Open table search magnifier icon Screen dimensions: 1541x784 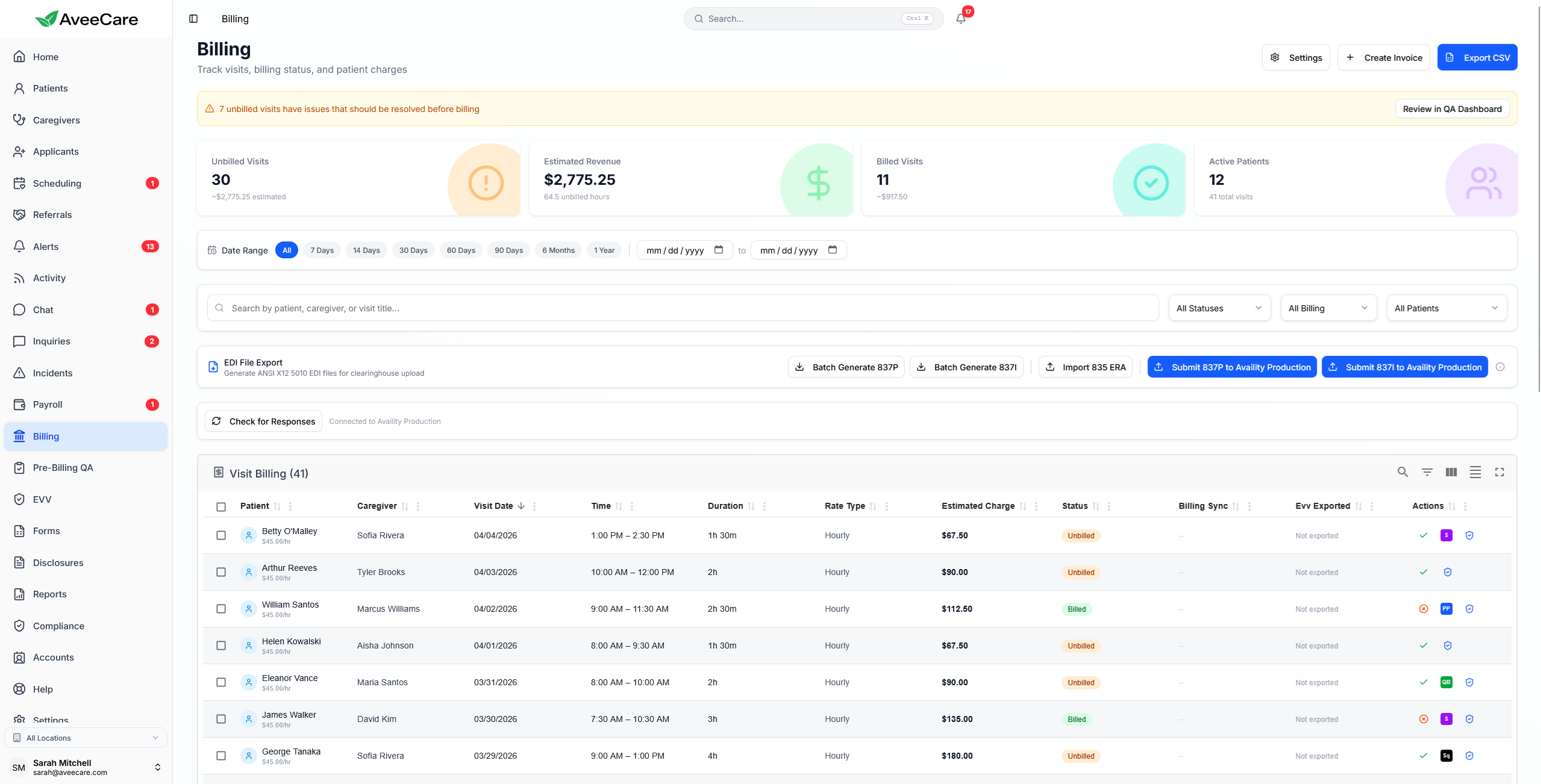(x=1402, y=473)
